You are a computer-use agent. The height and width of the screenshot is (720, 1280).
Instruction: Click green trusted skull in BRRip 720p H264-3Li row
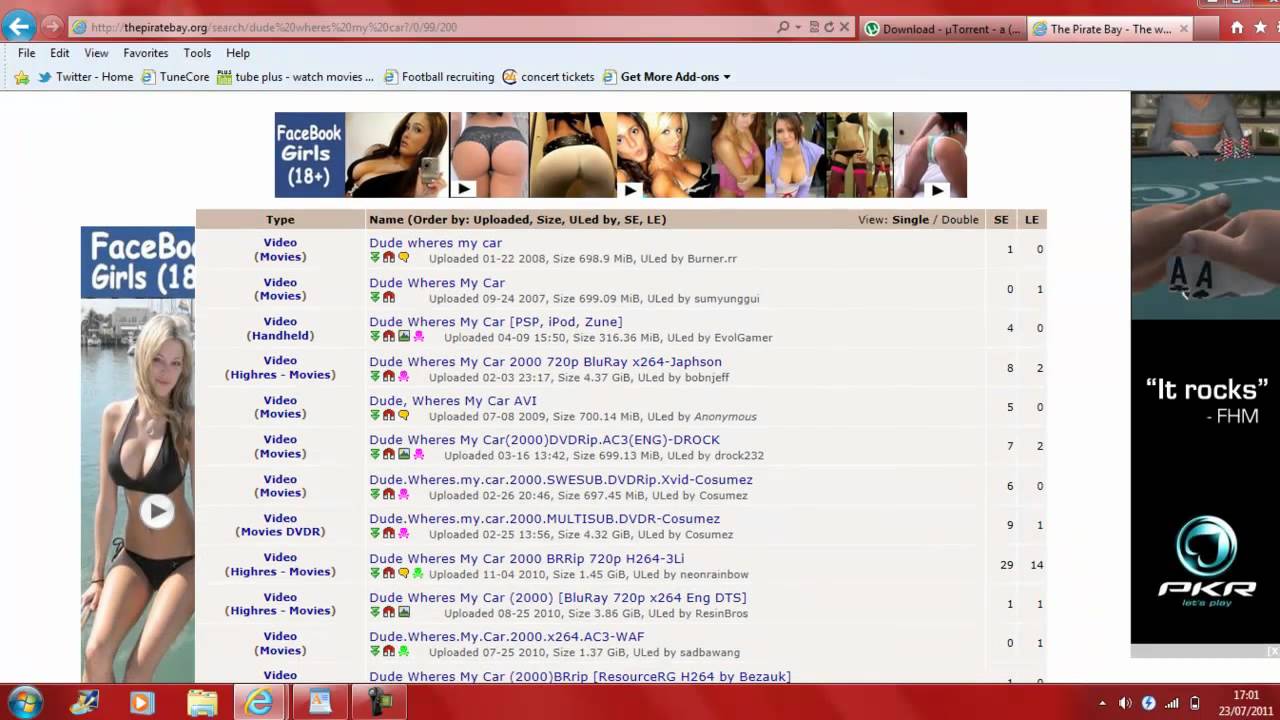point(419,573)
